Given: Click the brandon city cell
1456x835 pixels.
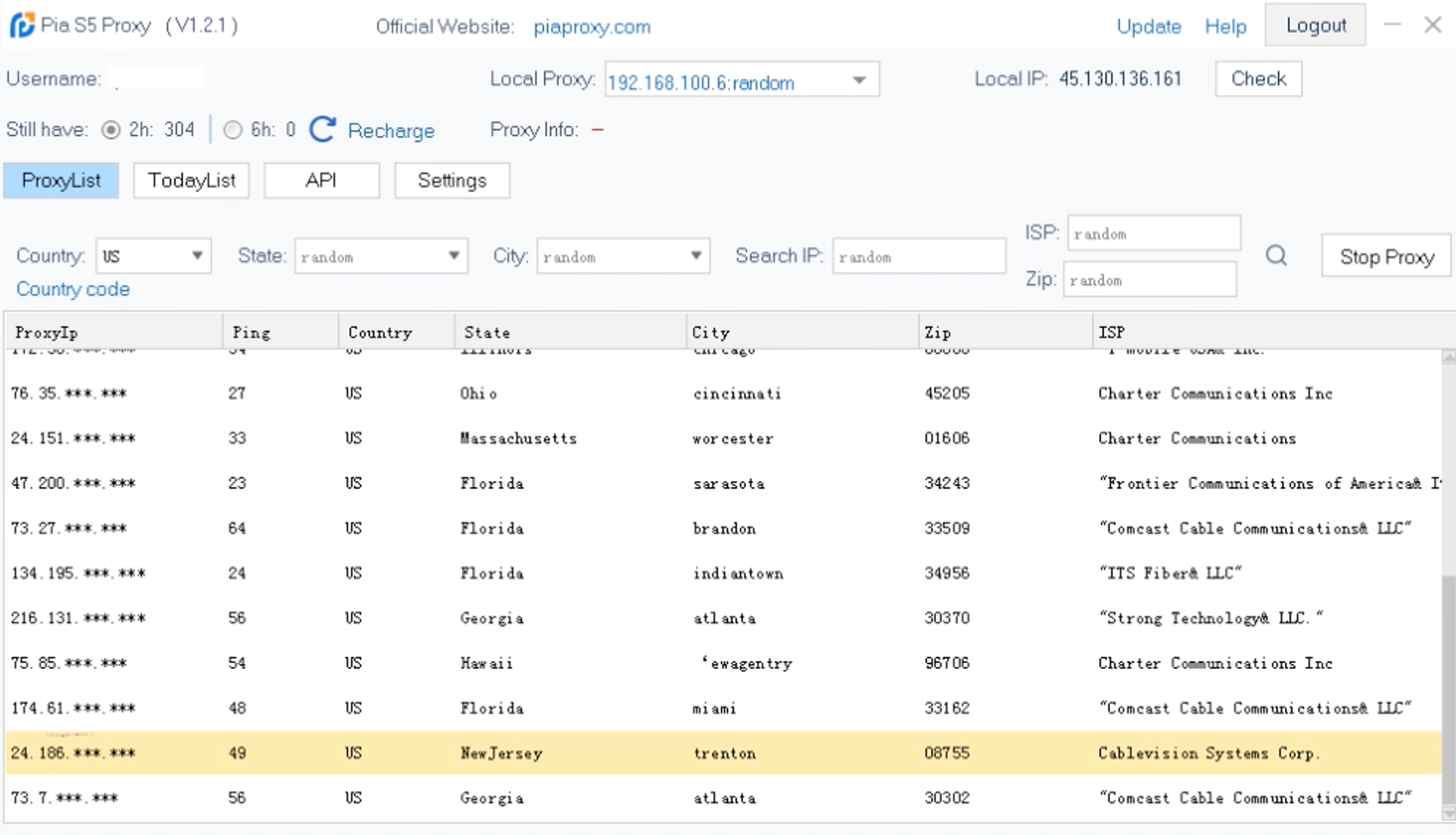Looking at the screenshot, I should click(x=724, y=528).
